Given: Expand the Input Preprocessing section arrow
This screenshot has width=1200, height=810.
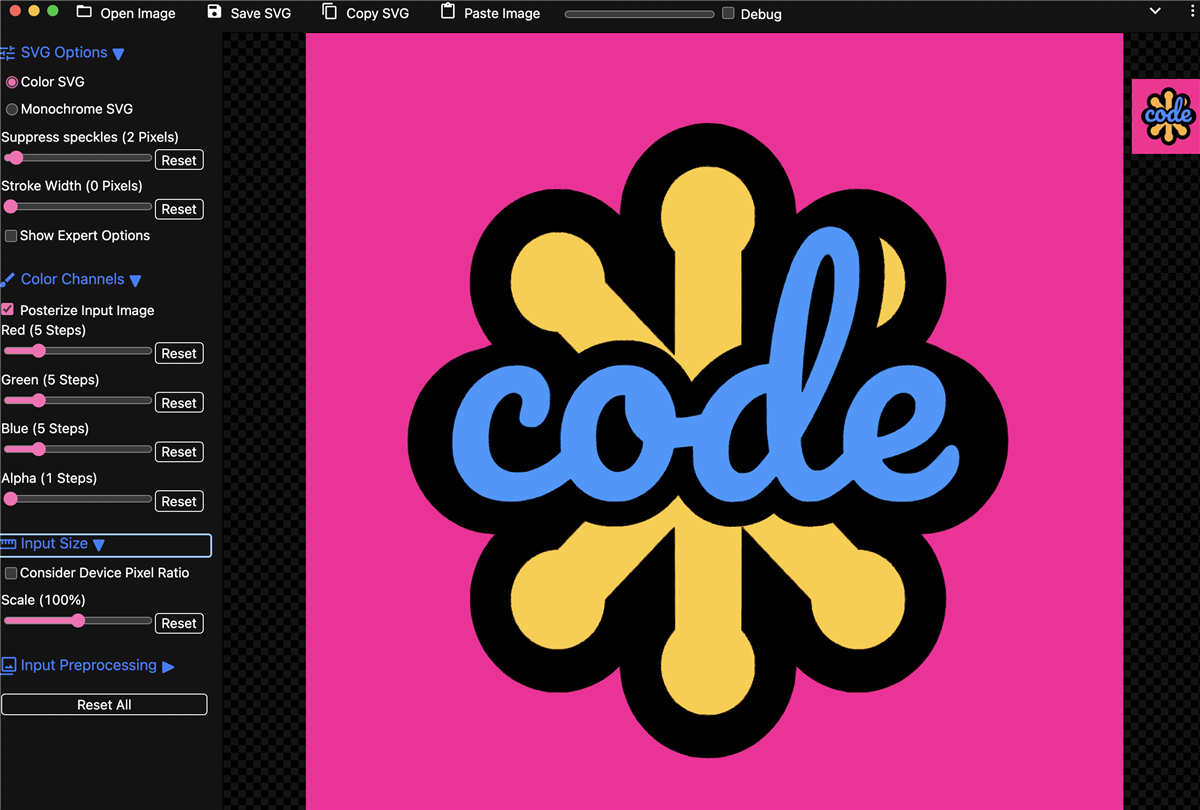Looking at the screenshot, I should click(168, 667).
